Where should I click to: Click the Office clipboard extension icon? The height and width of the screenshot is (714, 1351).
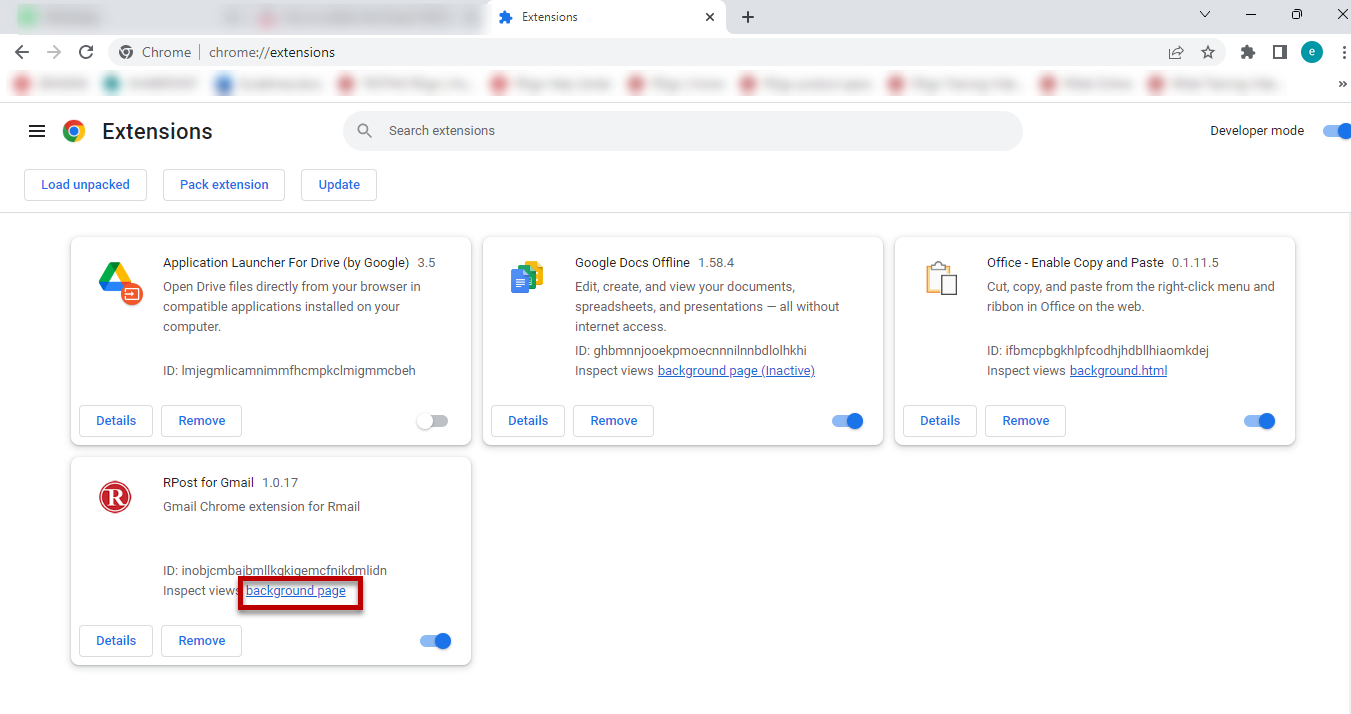tap(941, 278)
